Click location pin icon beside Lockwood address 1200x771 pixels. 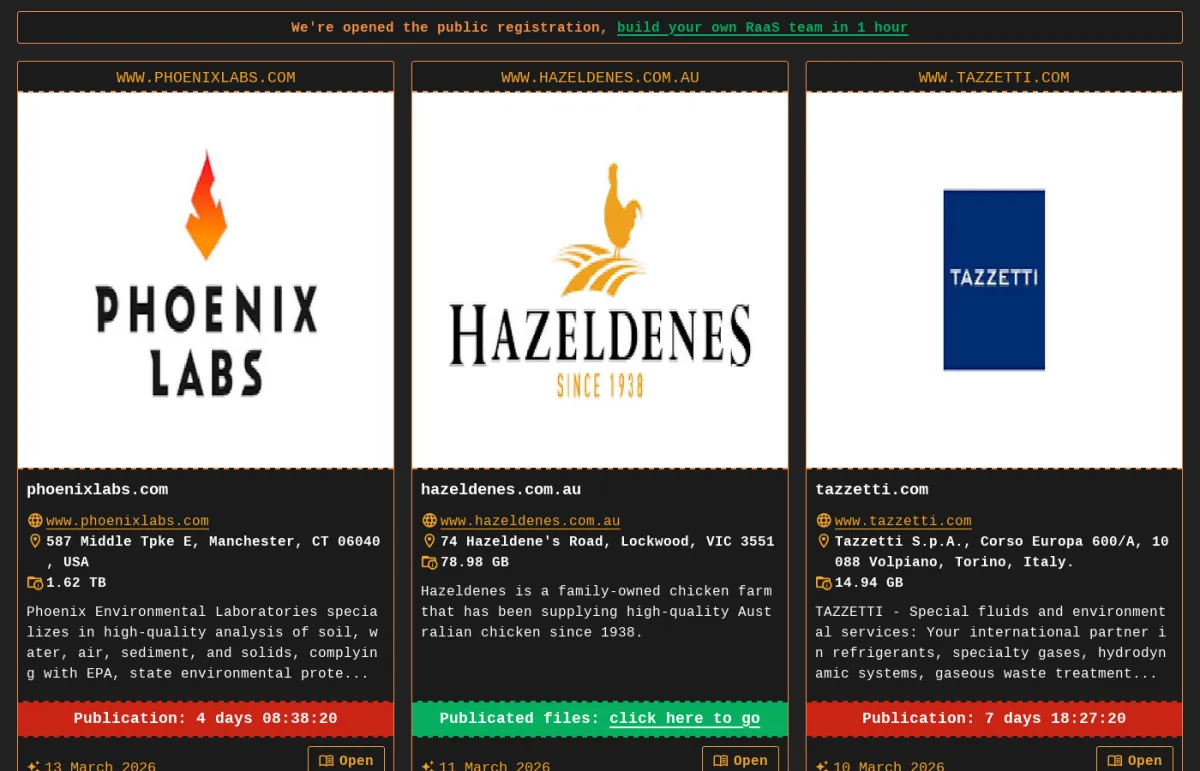point(429,541)
